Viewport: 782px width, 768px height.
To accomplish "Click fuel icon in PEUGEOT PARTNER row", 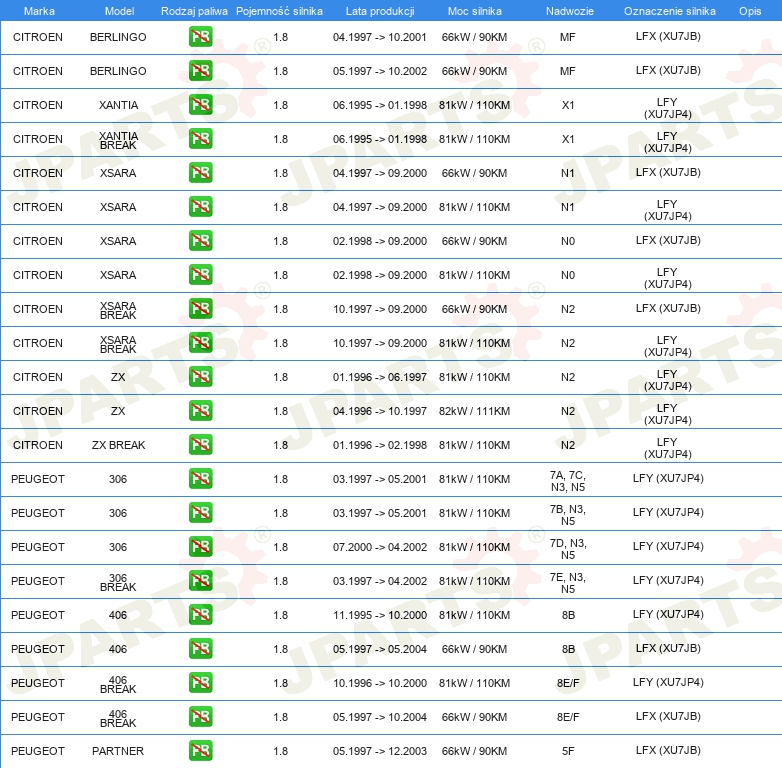I will coord(200,751).
